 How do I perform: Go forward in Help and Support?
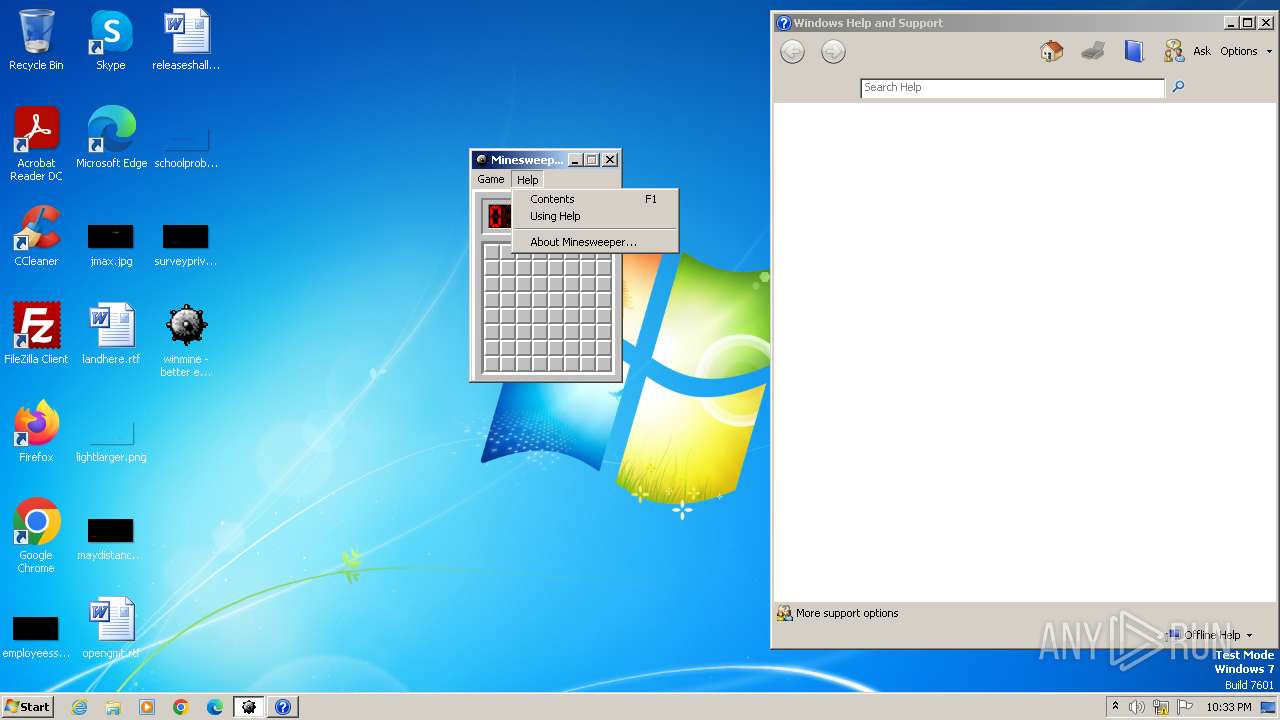click(x=833, y=52)
